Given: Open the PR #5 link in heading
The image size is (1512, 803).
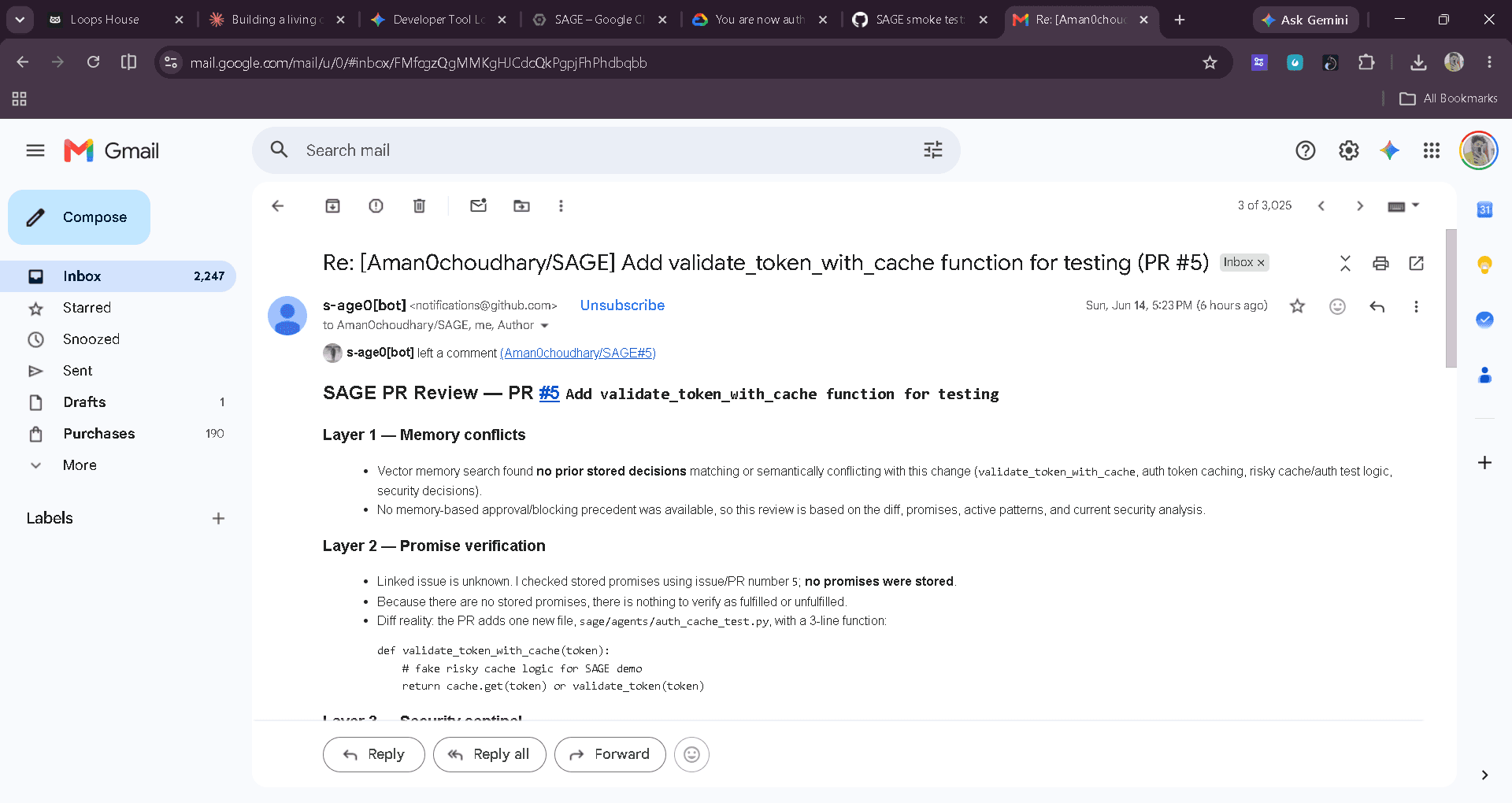Looking at the screenshot, I should click(549, 393).
